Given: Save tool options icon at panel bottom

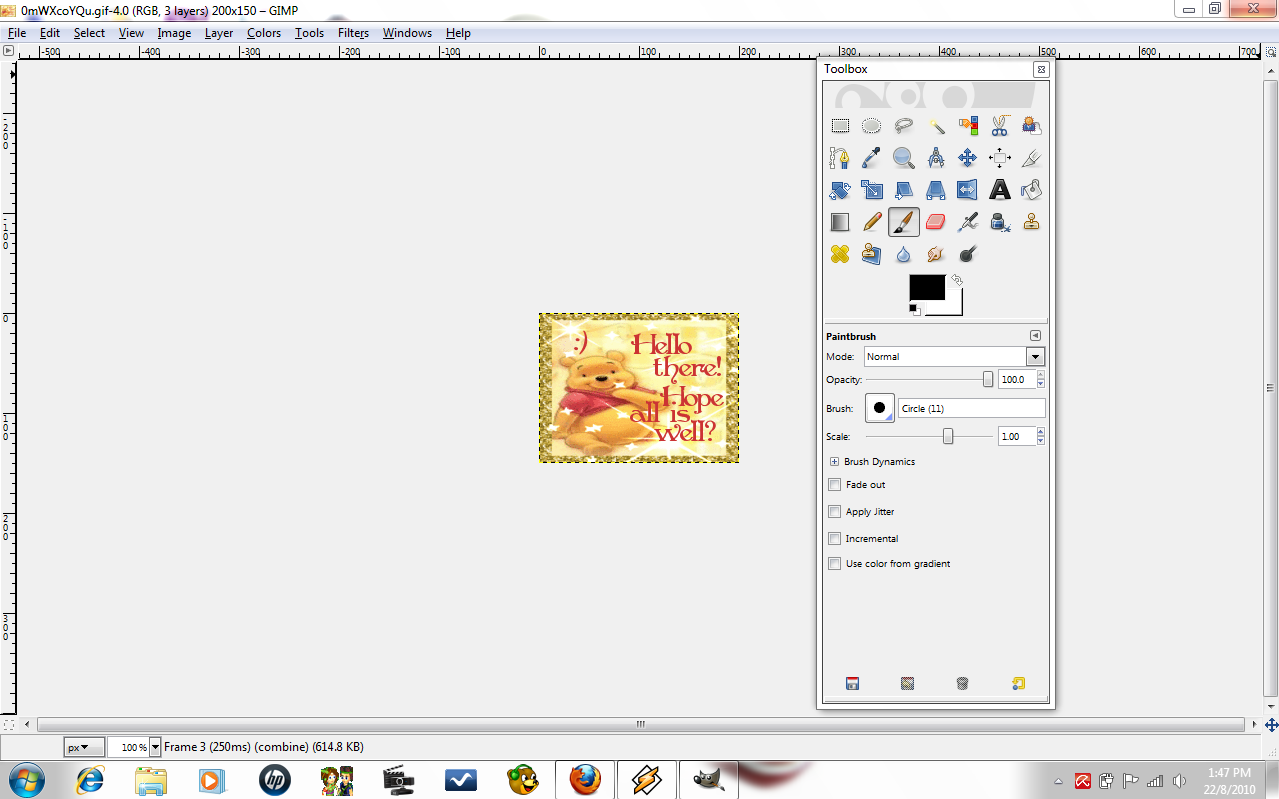Looking at the screenshot, I should (852, 684).
